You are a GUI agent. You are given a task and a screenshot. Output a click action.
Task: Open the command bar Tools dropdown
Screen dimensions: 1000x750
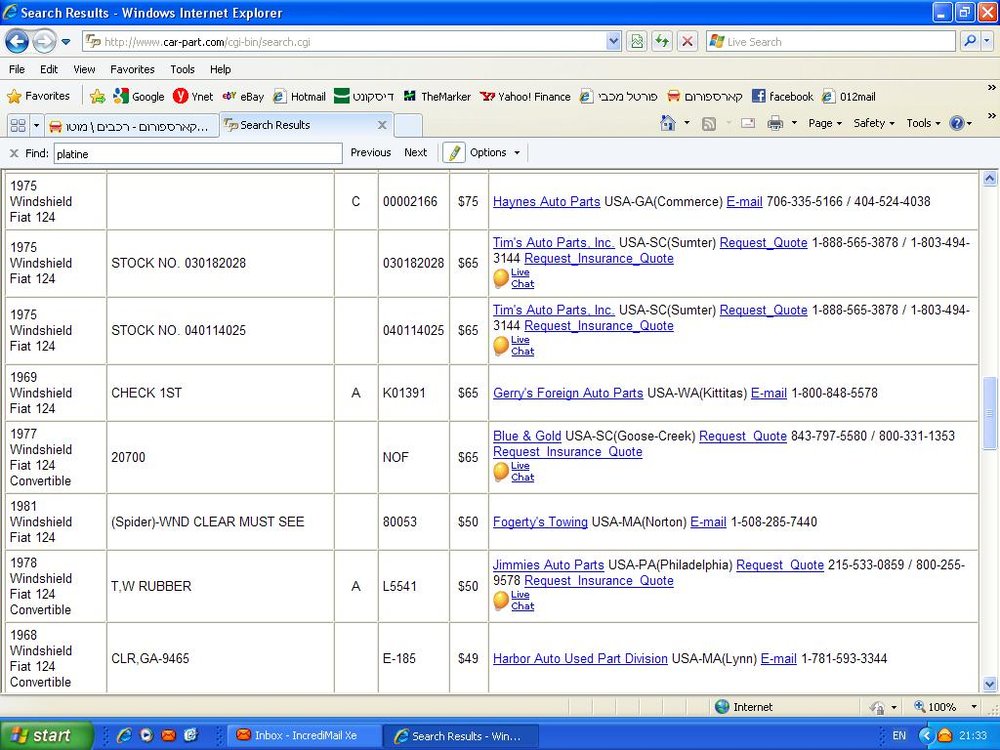[923, 123]
